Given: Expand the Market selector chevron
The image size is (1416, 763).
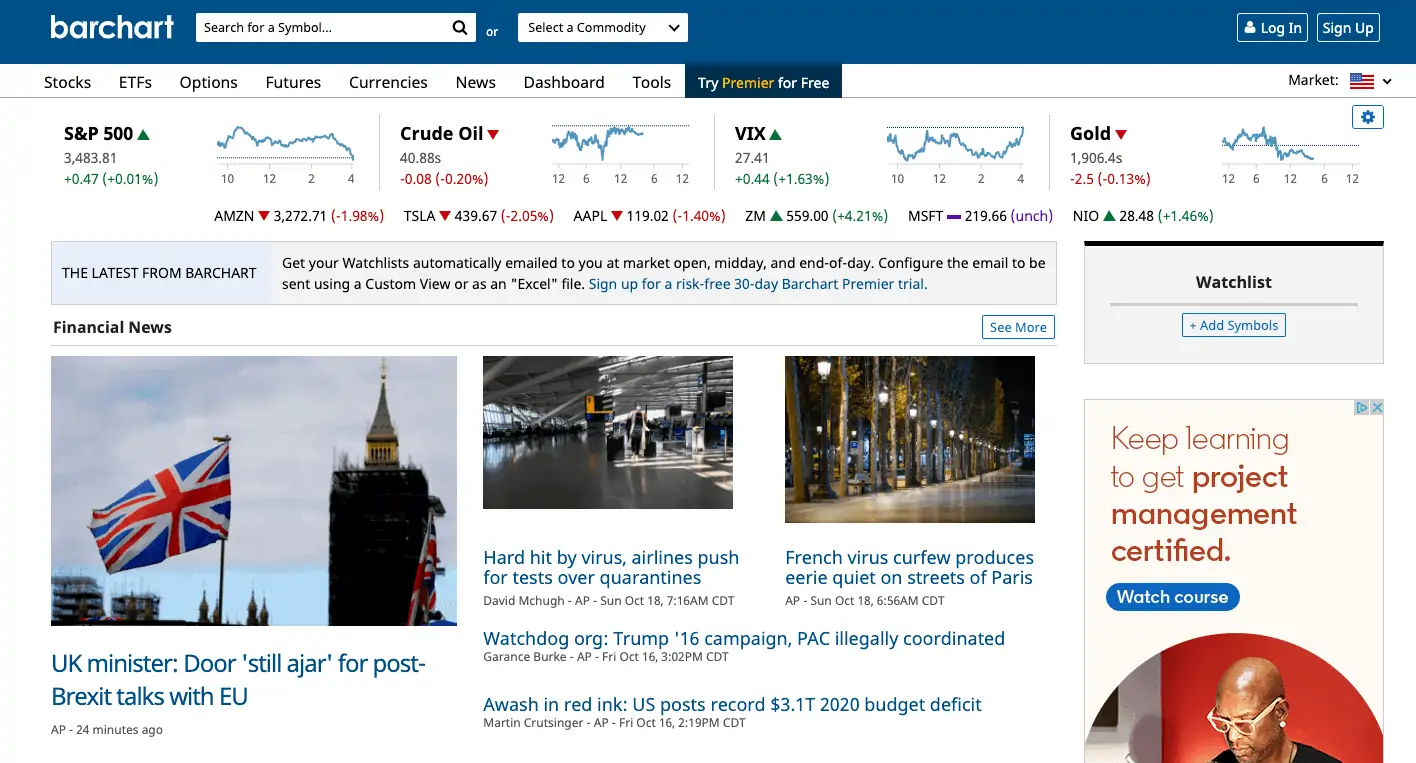Looking at the screenshot, I should 1387,82.
